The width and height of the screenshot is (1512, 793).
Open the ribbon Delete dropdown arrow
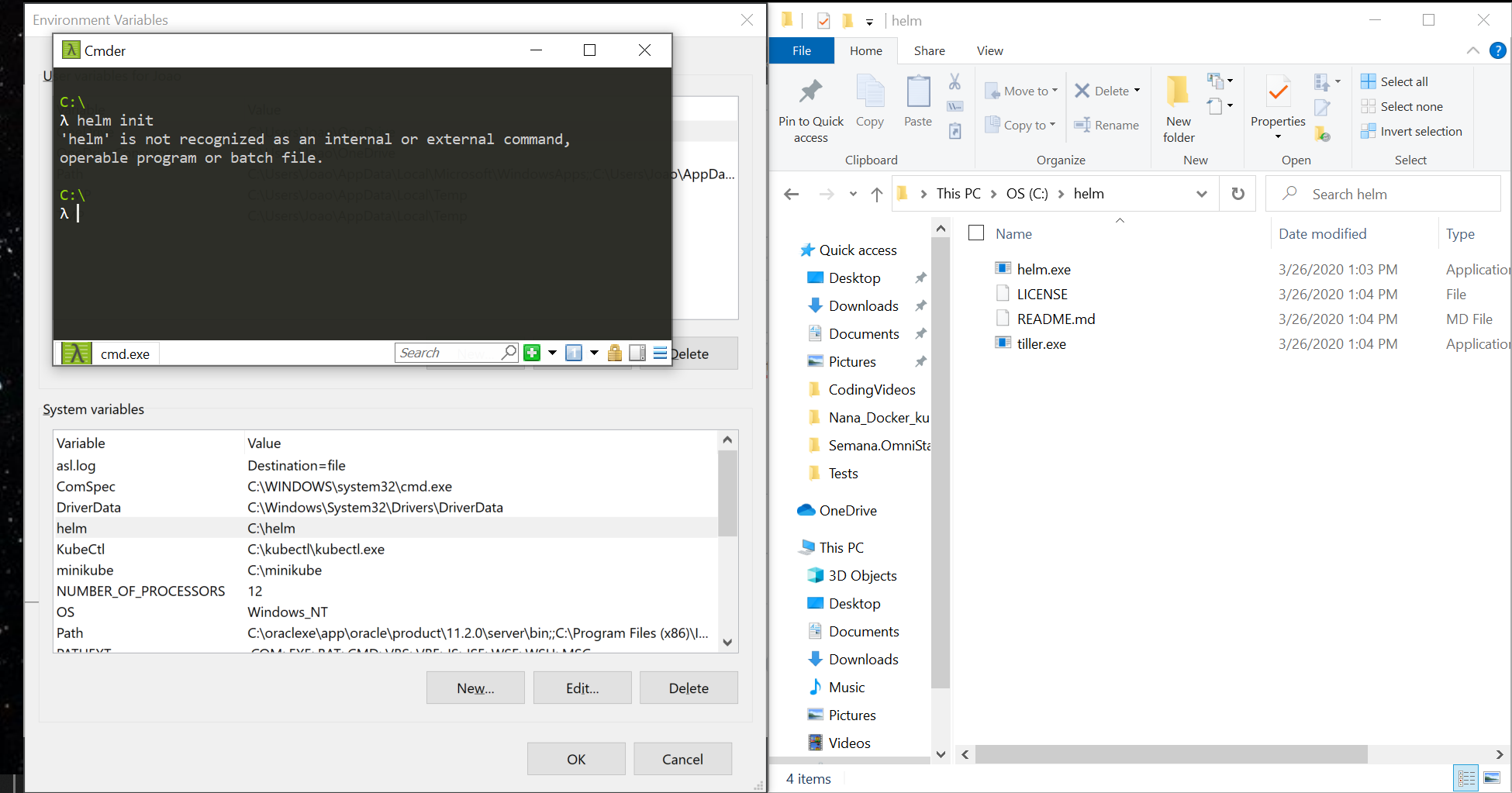[1137, 91]
